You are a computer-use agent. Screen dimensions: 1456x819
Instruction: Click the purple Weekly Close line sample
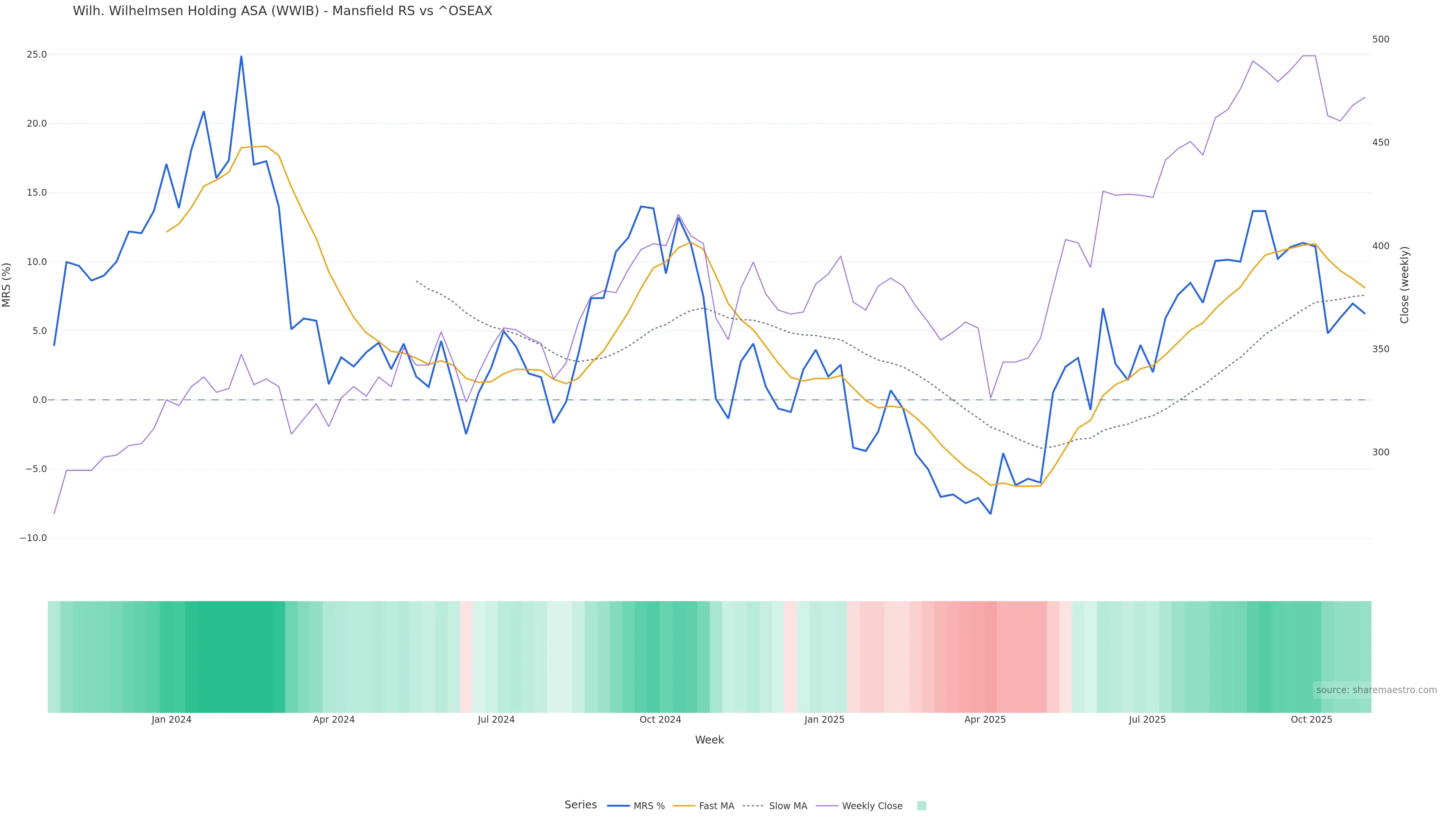pyautogui.click(x=827, y=806)
